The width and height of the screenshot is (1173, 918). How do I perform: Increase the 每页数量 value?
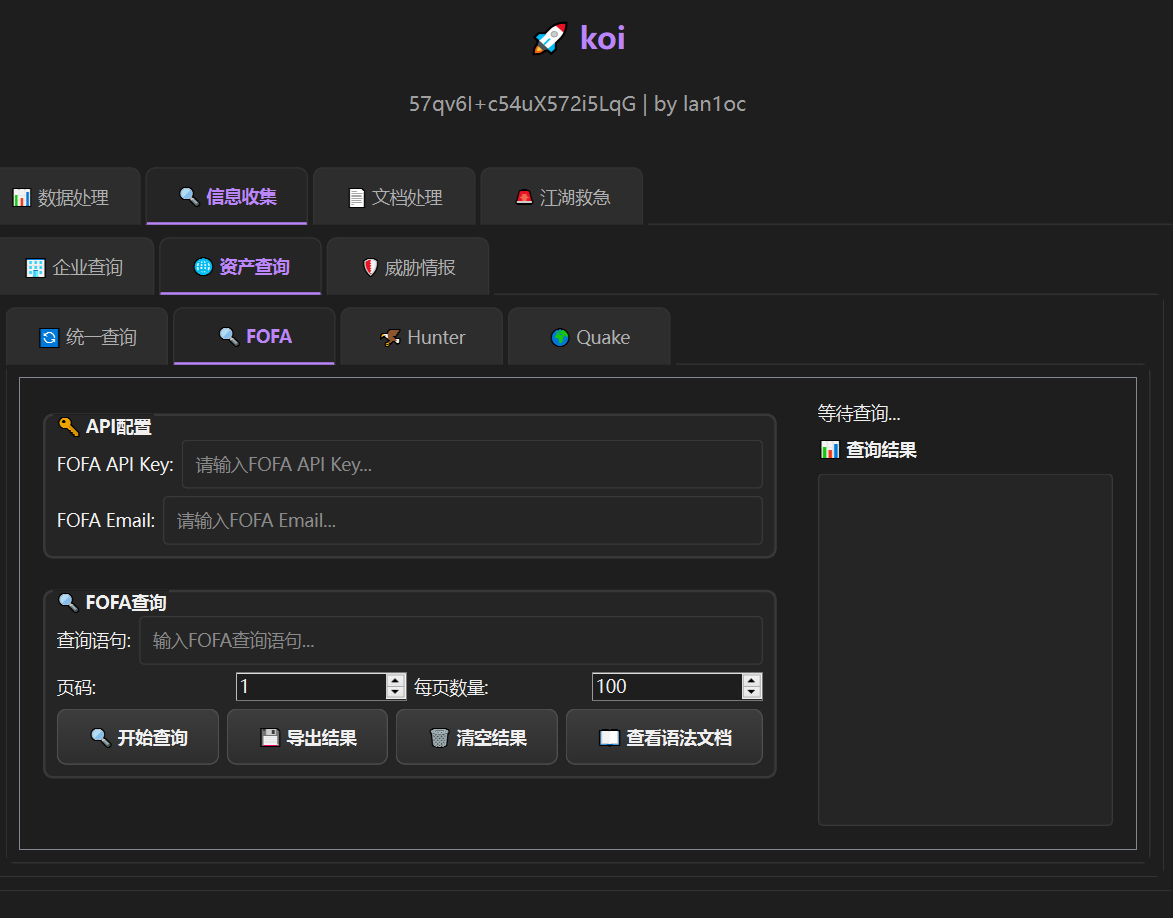[752, 680]
